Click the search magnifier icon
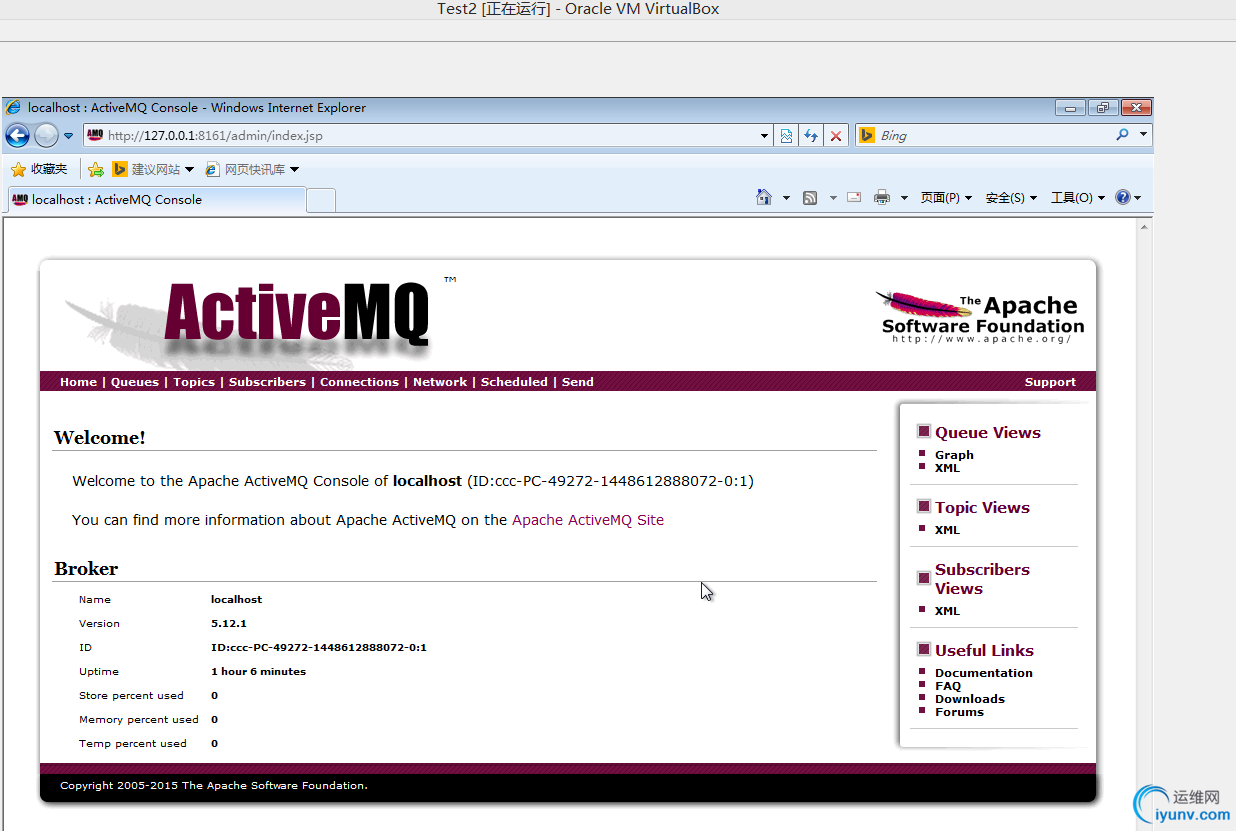Image resolution: width=1236 pixels, height=831 pixels. [1122, 135]
